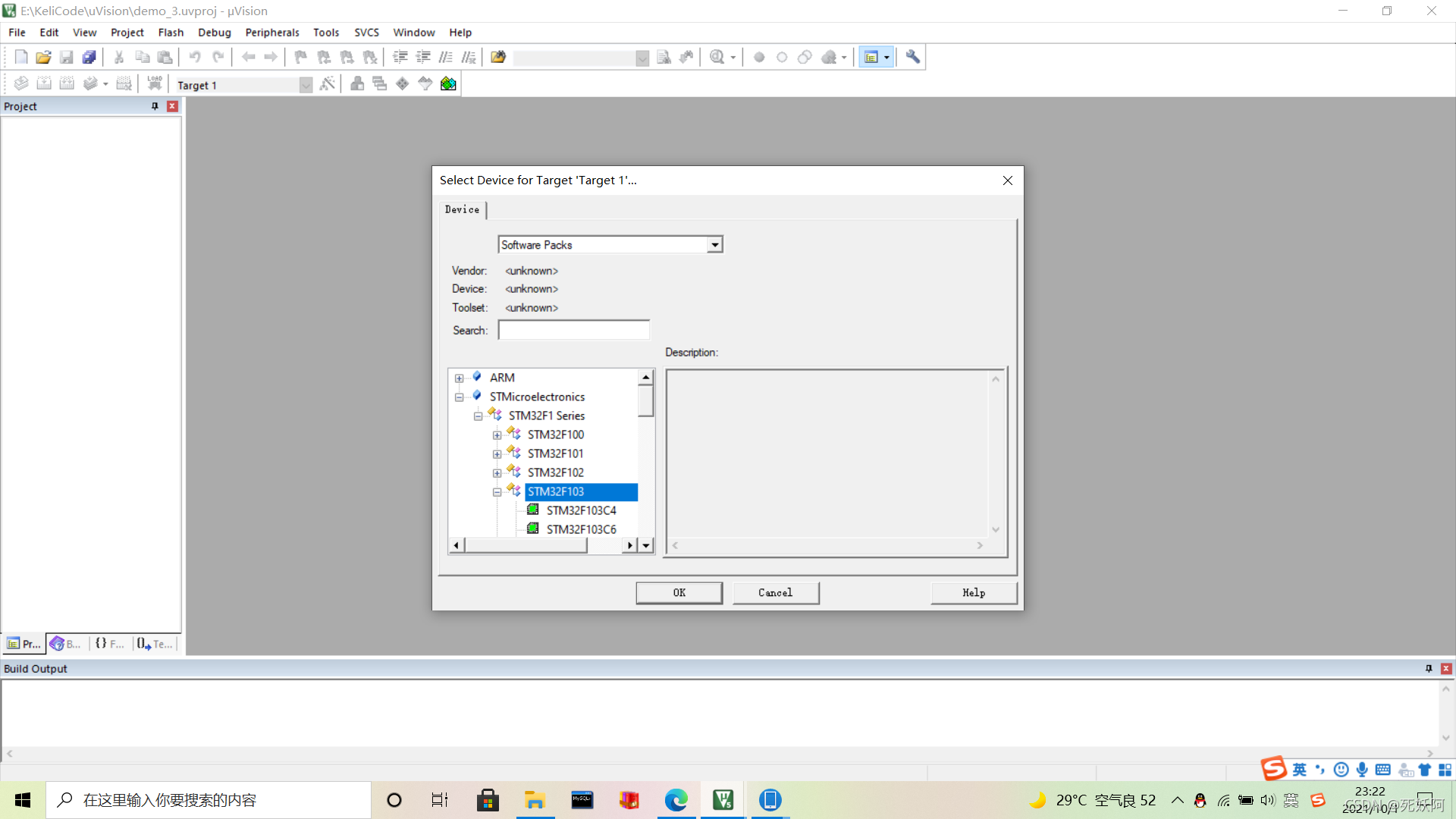This screenshot has width=1456, height=819.
Task: Open the Project menu
Action: [126, 32]
